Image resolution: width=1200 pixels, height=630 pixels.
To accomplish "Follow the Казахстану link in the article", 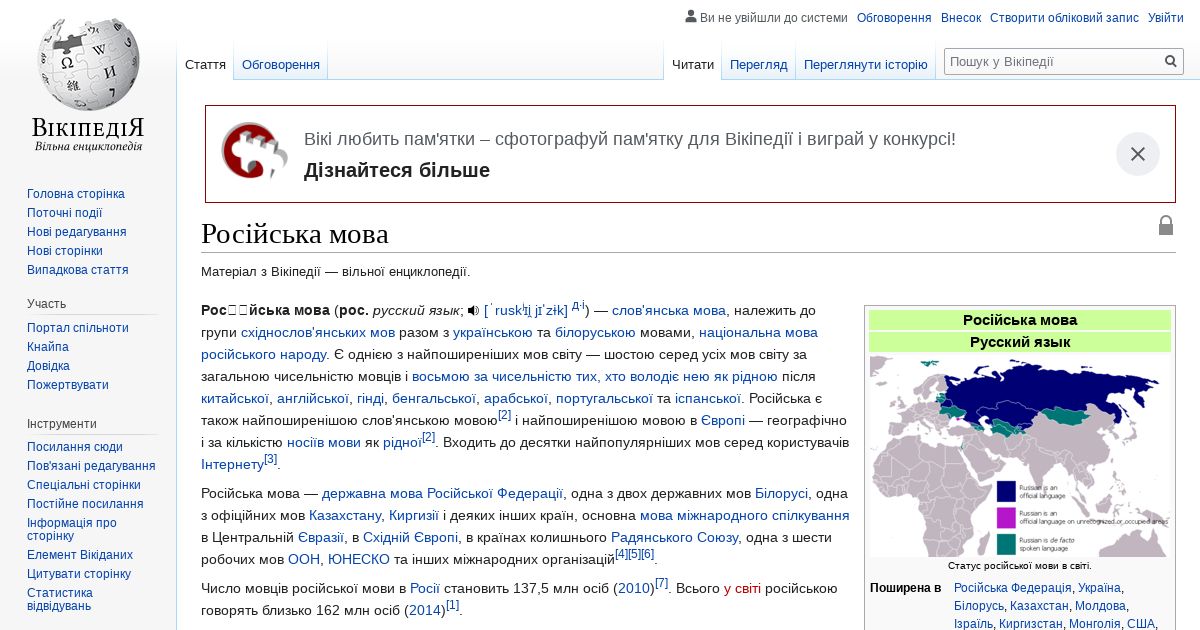I will 345,515.
